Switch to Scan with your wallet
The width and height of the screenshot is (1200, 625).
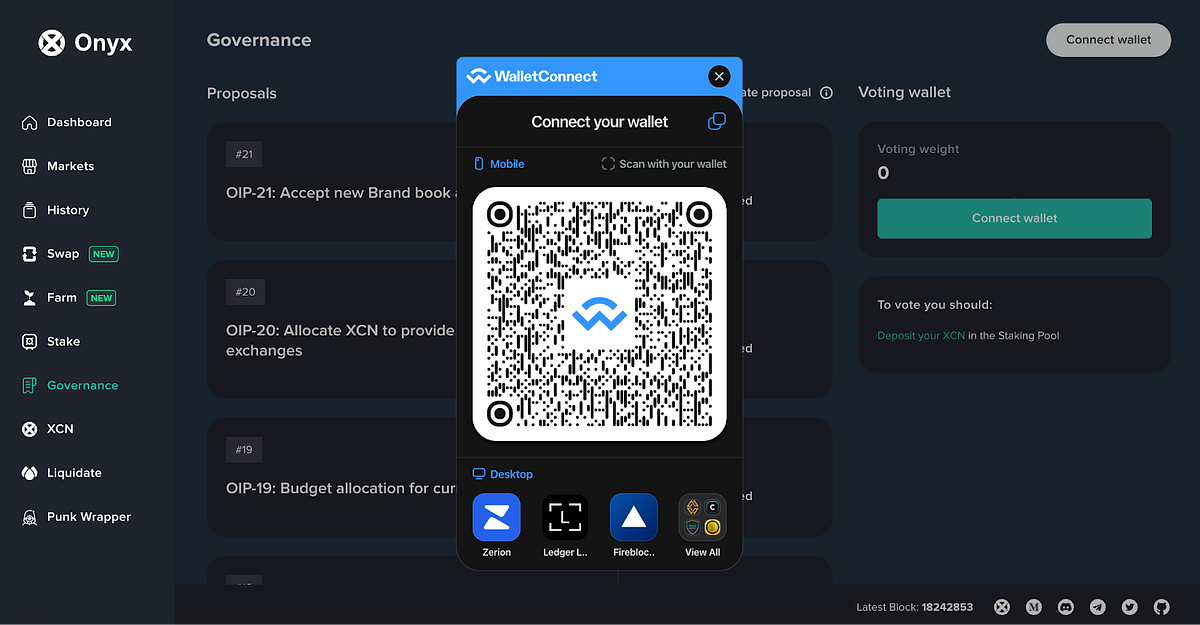tap(663, 164)
